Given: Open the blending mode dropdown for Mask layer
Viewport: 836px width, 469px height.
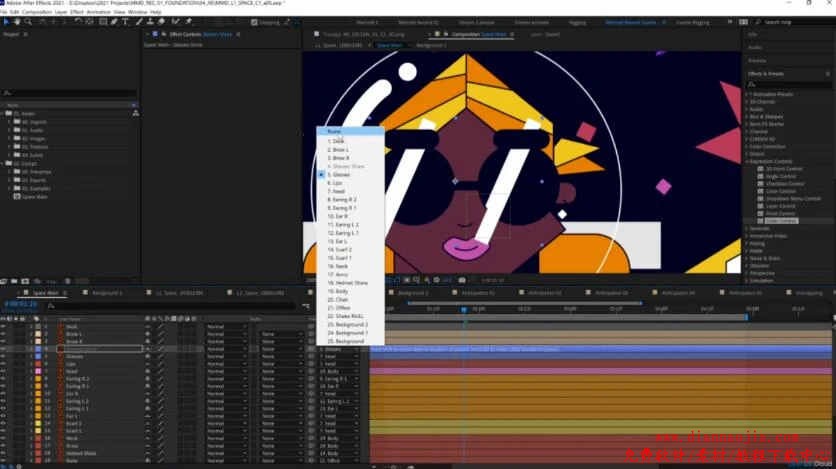Looking at the screenshot, I should pyautogui.click(x=221, y=326).
